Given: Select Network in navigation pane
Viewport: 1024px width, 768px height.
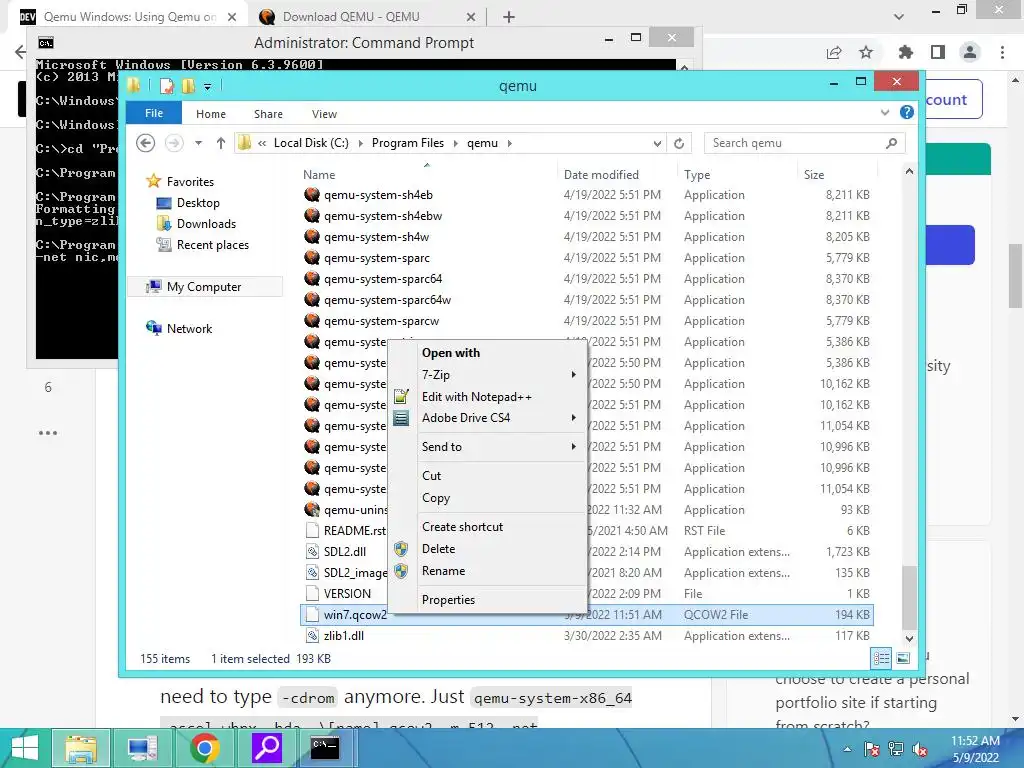Looking at the screenshot, I should (189, 328).
